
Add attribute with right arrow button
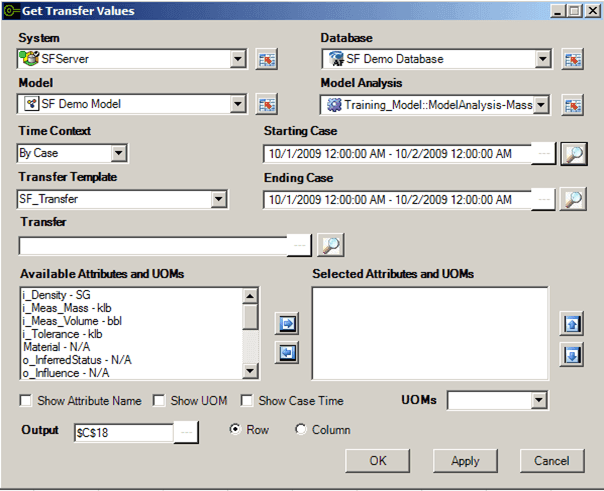click(287, 323)
